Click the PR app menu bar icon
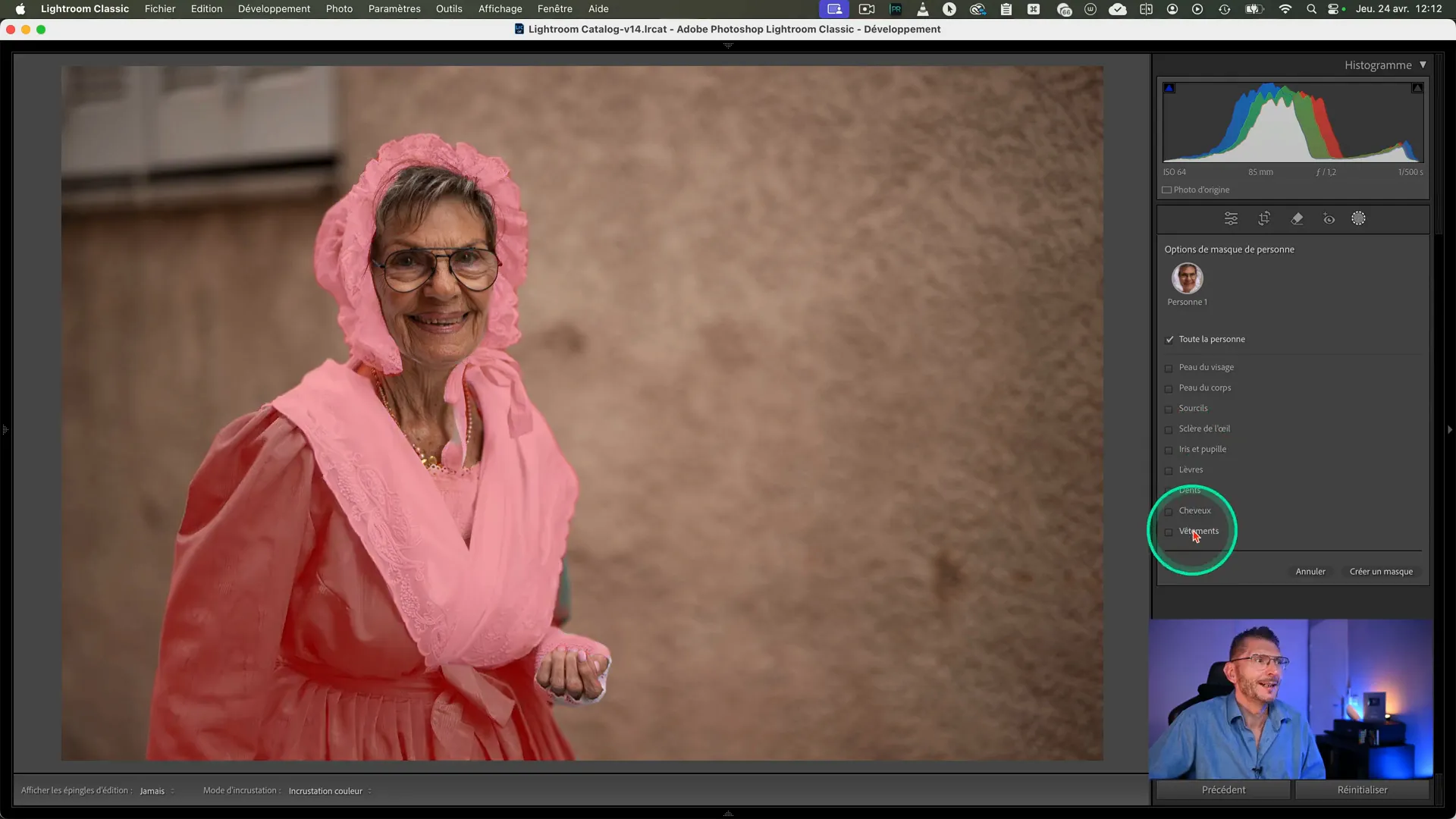 coord(896,9)
